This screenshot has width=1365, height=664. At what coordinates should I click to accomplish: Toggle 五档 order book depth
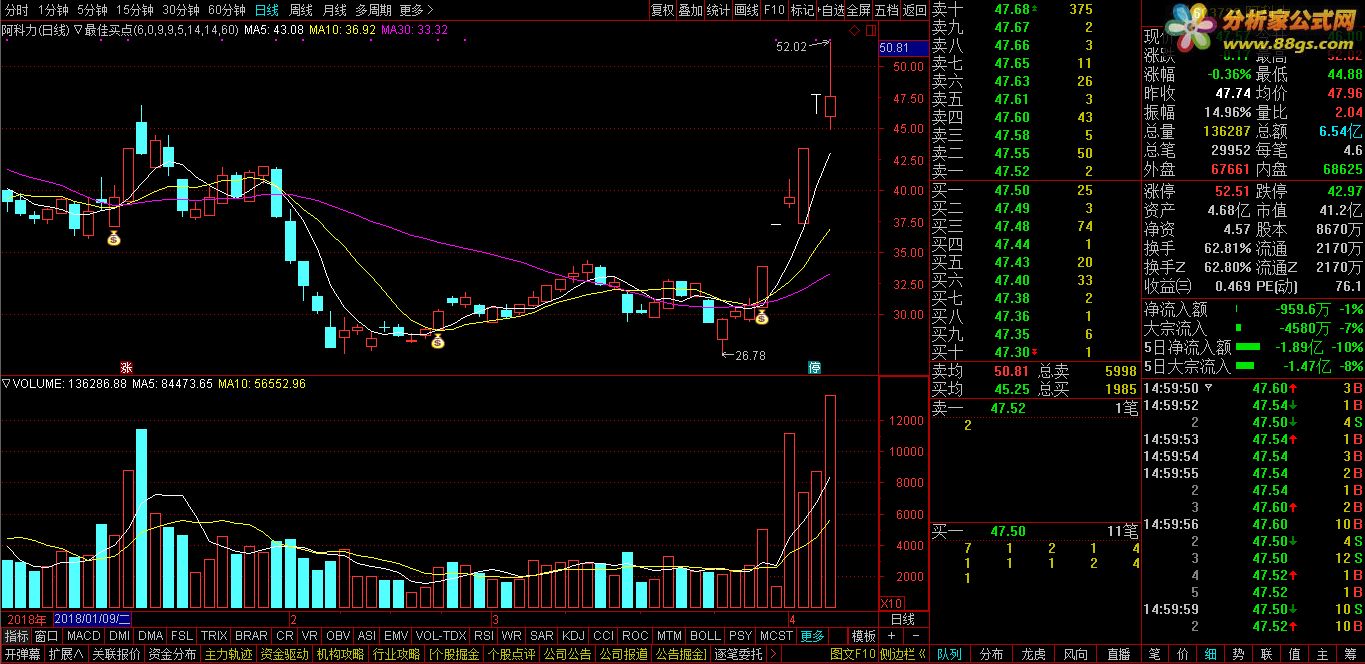[x=887, y=10]
